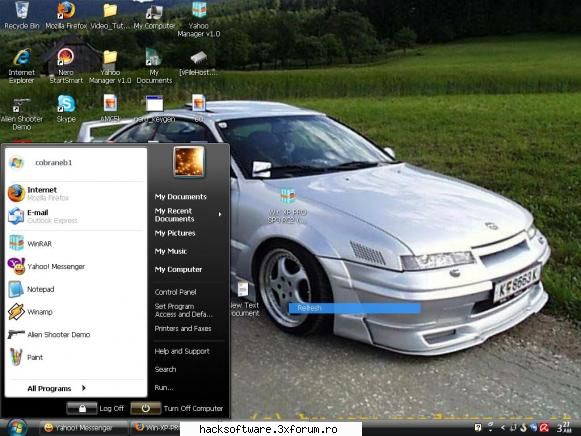Launch Mozilla Firefox from its desktop shortcut
Image resolution: width=581 pixels, height=436 pixels.
coord(66,16)
